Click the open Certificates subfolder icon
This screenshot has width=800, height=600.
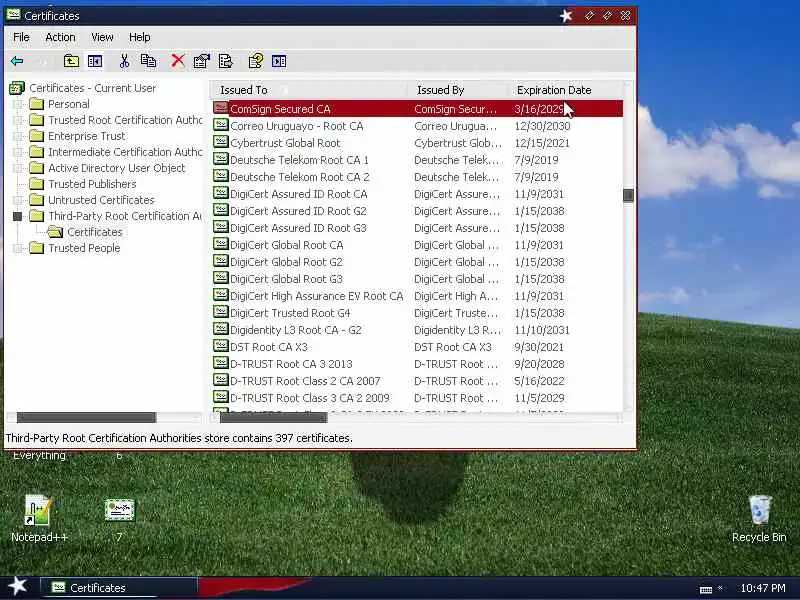click(55, 232)
